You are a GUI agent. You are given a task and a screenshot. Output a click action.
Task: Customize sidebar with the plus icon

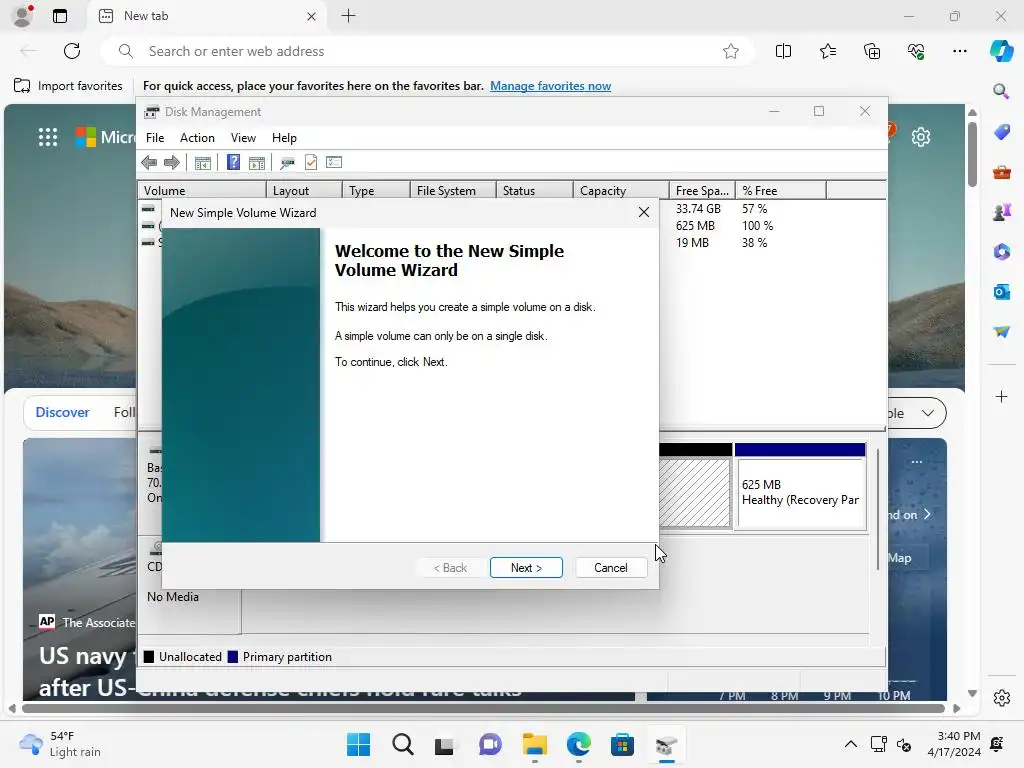click(x=1001, y=396)
